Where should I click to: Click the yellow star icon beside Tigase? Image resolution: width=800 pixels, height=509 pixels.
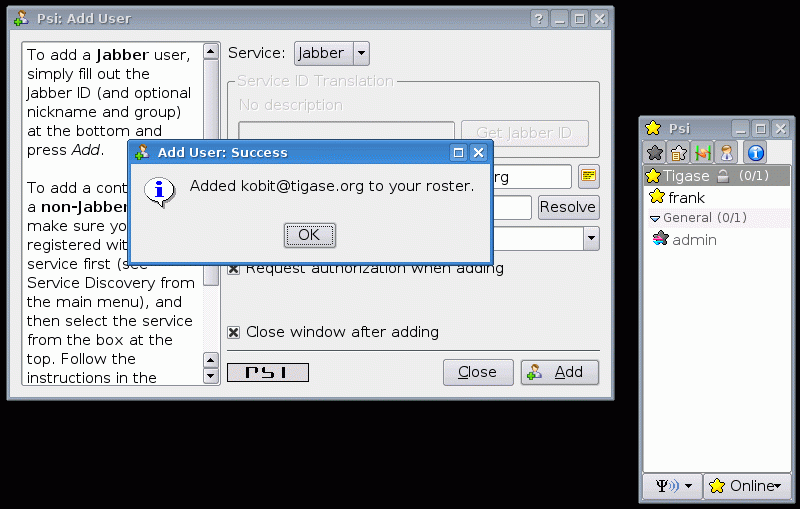(x=653, y=176)
